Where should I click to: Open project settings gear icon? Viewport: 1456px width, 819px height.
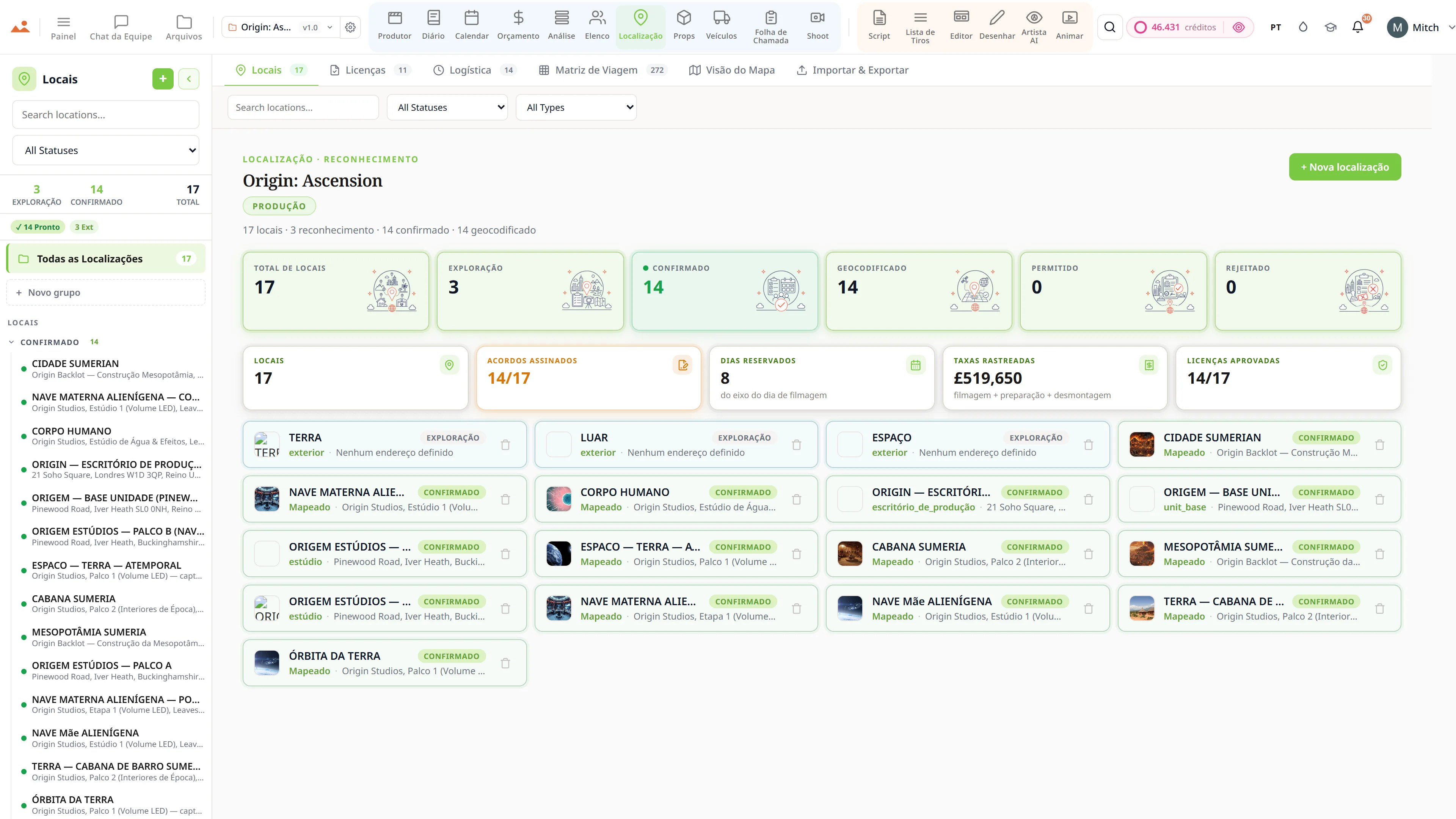coord(350,27)
